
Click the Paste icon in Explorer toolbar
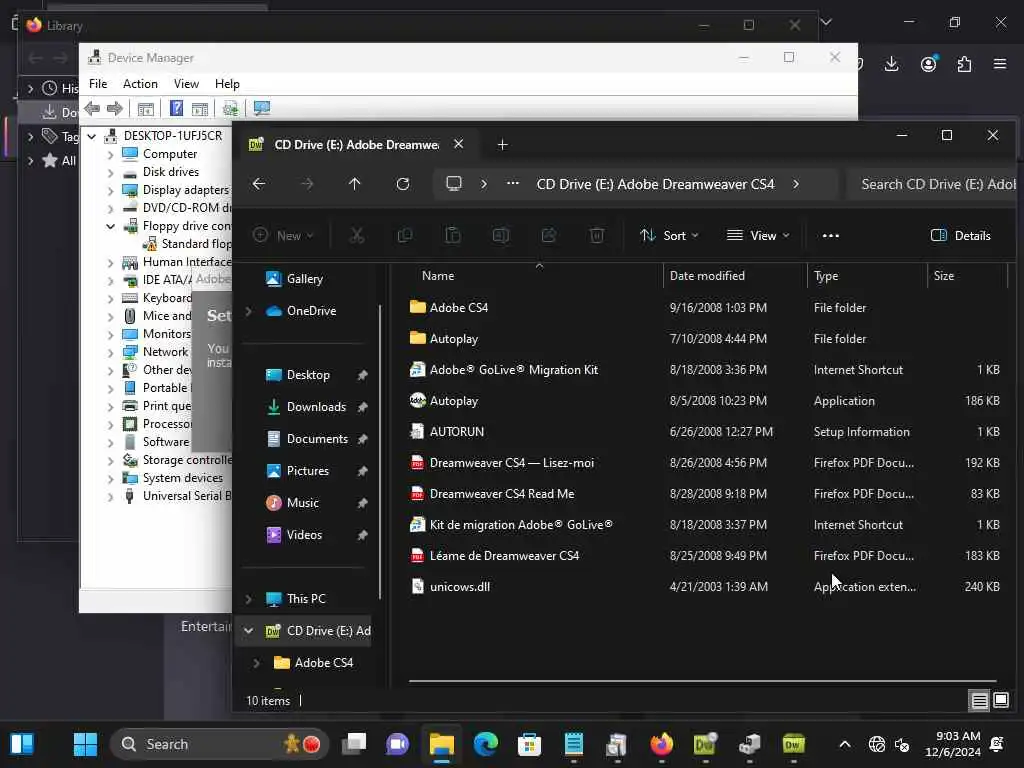[x=453, y=235]
